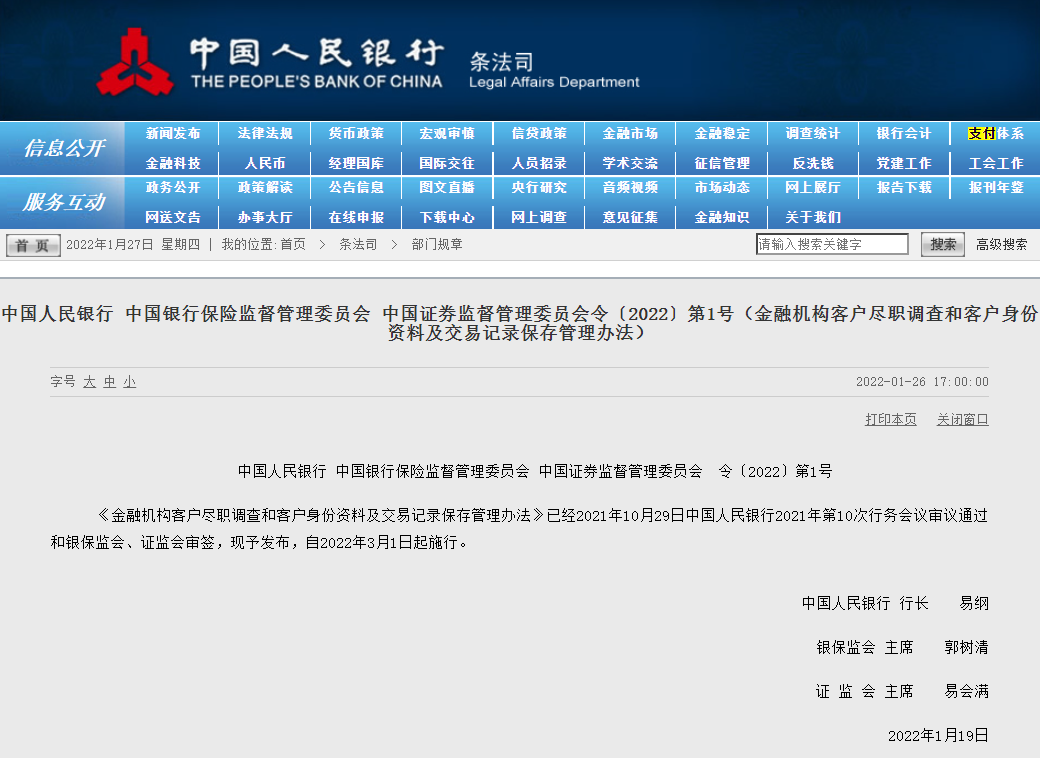Open 报告下载 menu item

coord(904,188)
